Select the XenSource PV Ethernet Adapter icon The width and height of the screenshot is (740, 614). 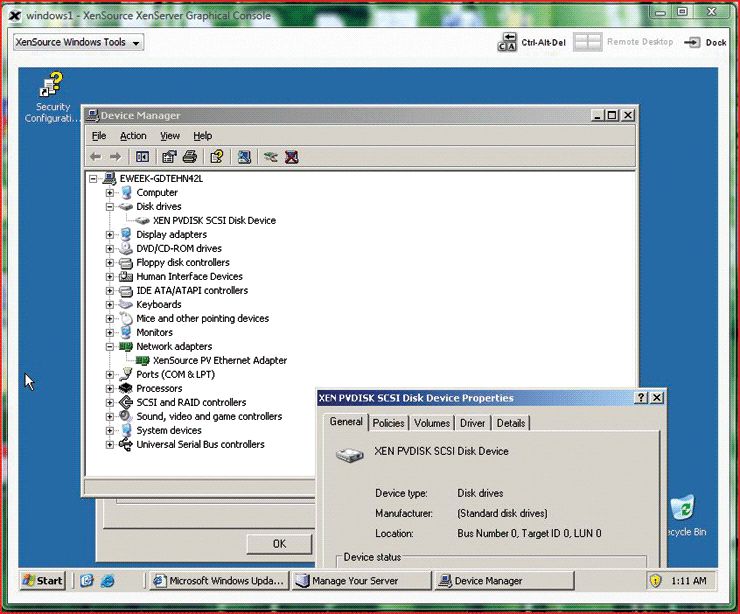(x=143, y=361)
